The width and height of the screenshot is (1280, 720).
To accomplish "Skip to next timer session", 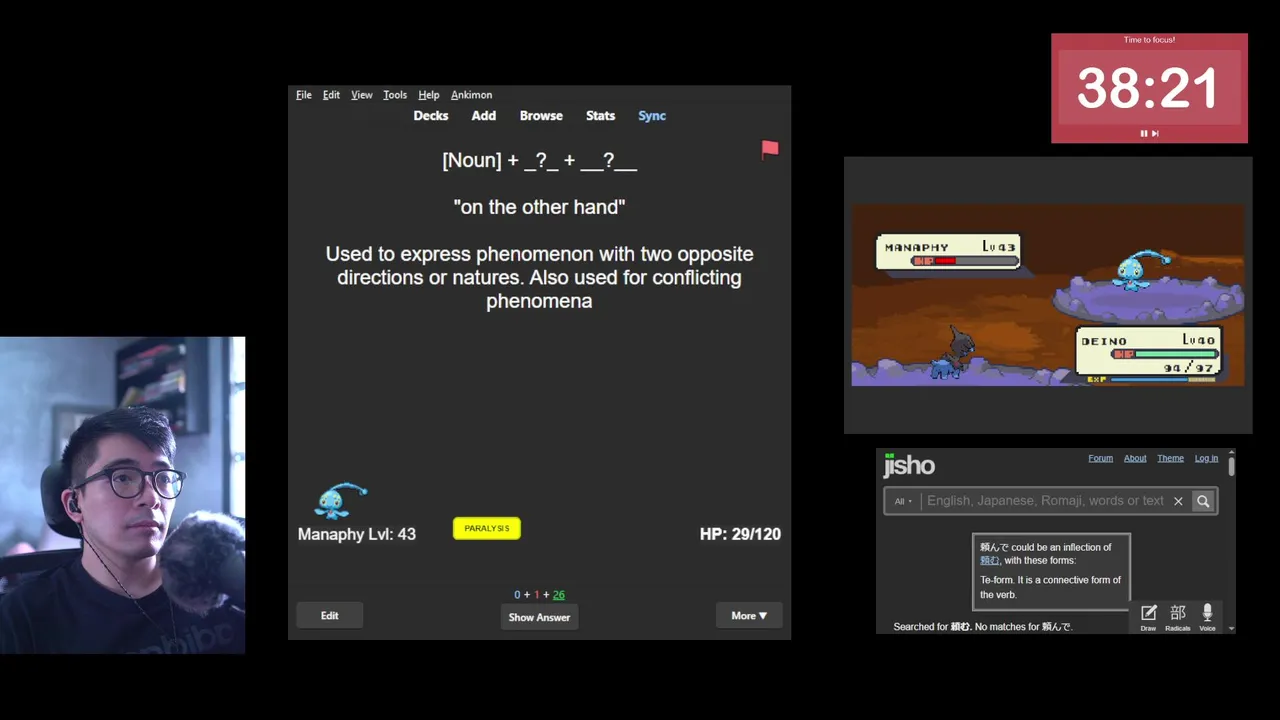I will point(1155,133).
